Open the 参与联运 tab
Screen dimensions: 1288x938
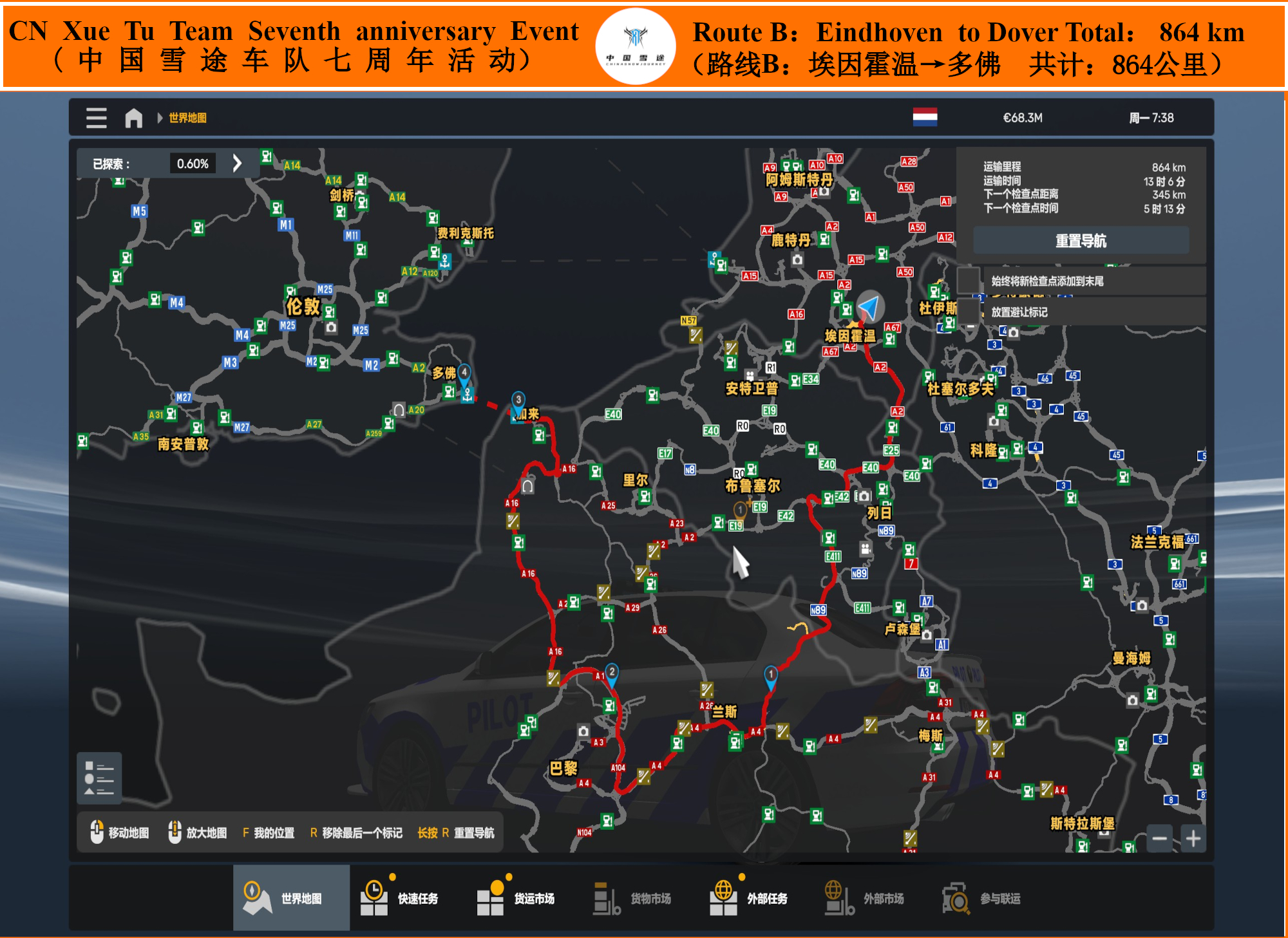[989, 897]
